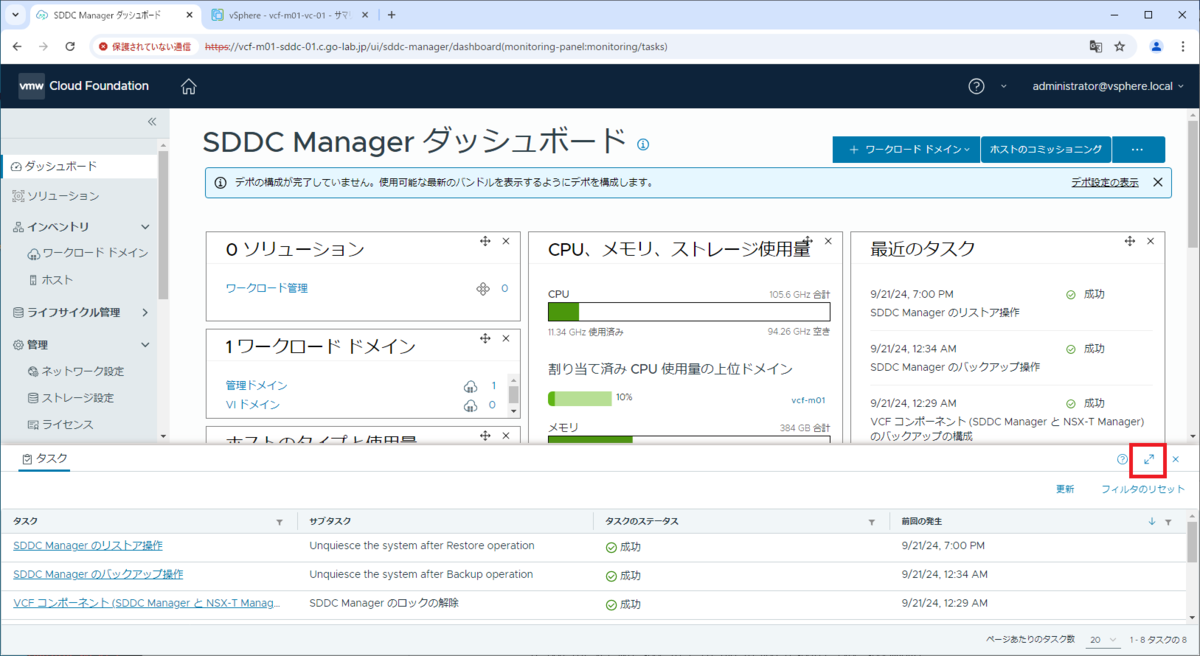Open the ワークロード管理 link
Image resolution: width=1200 pixels, height=656 pixels.
(267, 288)
